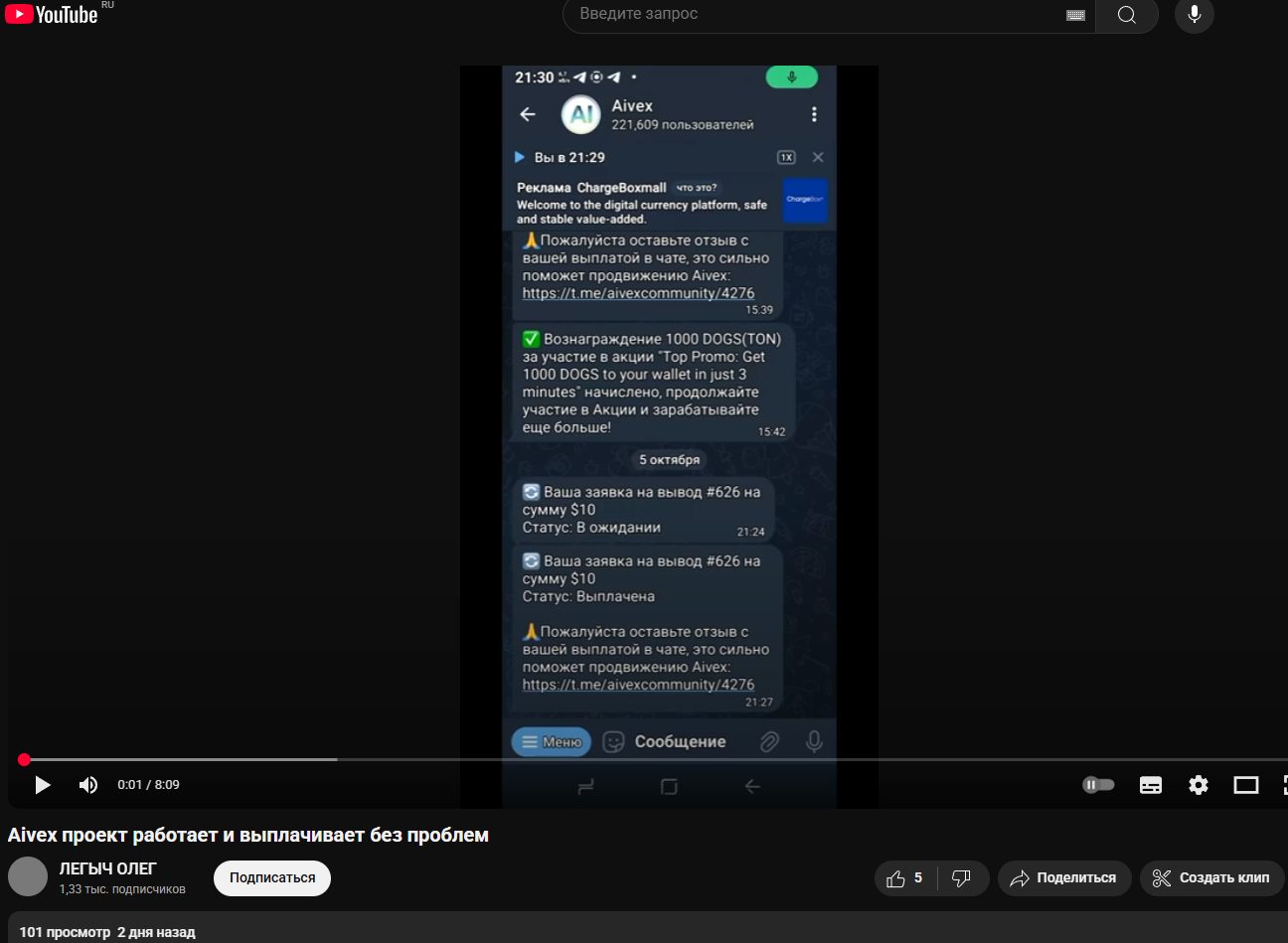Click the ChargeBoxmall ad thumbnail

pyautogui.click(x=805, y=200)
